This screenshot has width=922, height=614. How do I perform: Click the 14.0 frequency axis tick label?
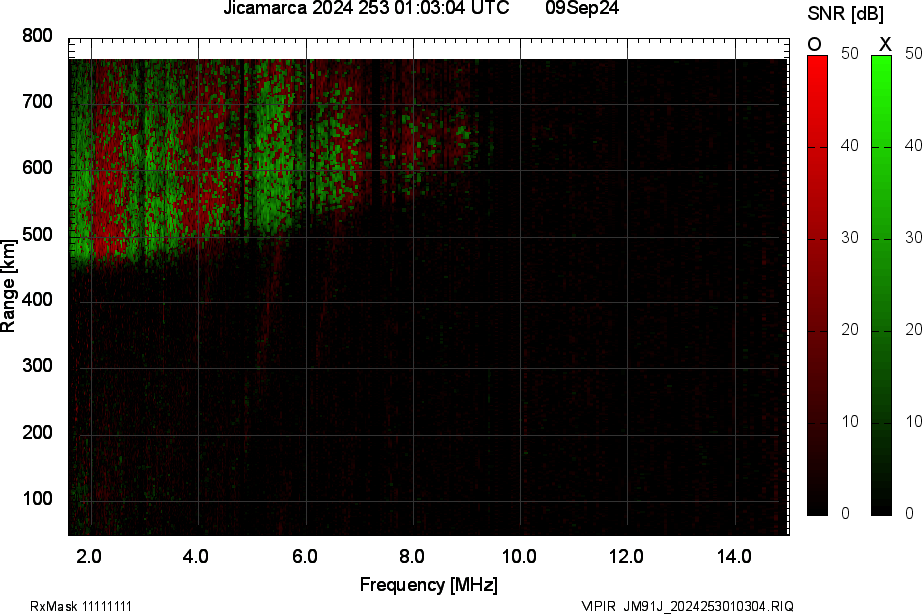[734, 556]
